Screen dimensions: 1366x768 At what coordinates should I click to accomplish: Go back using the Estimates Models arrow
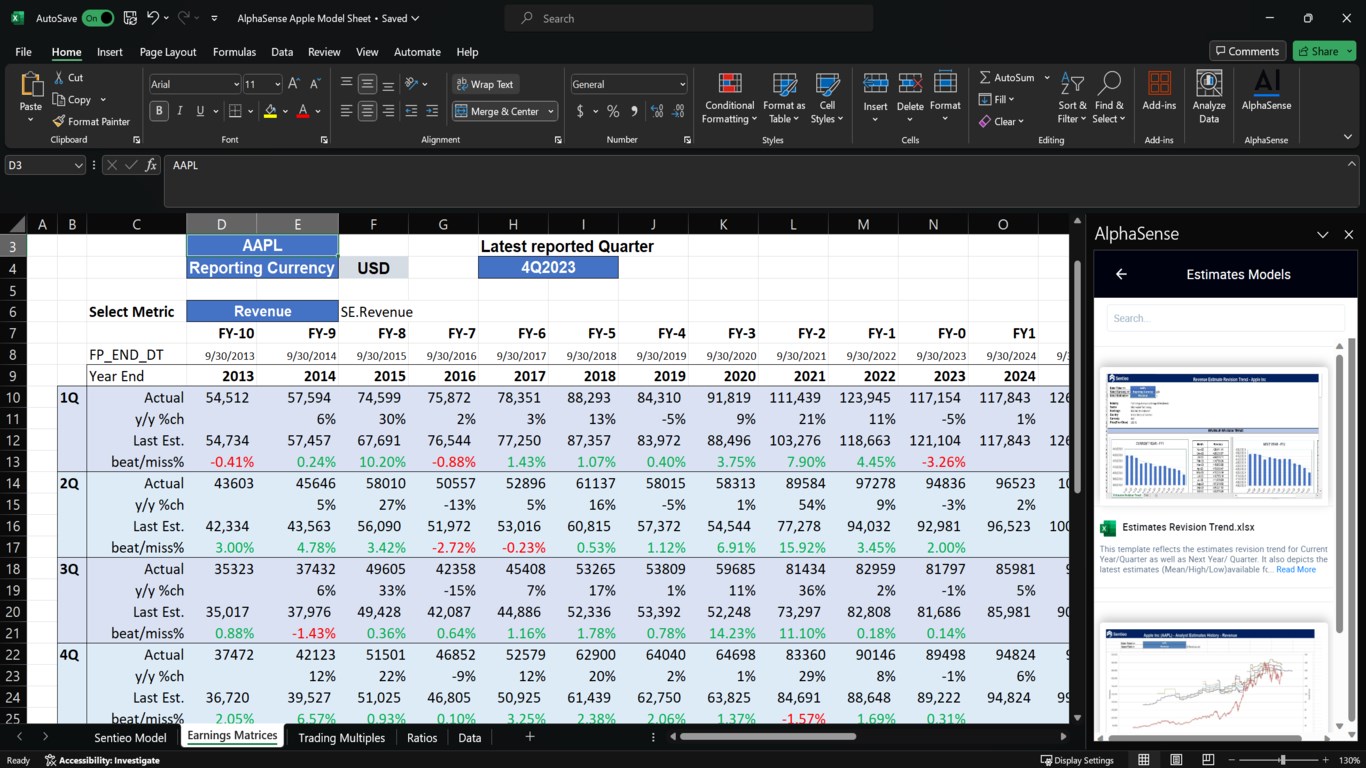pos(1121,274)
